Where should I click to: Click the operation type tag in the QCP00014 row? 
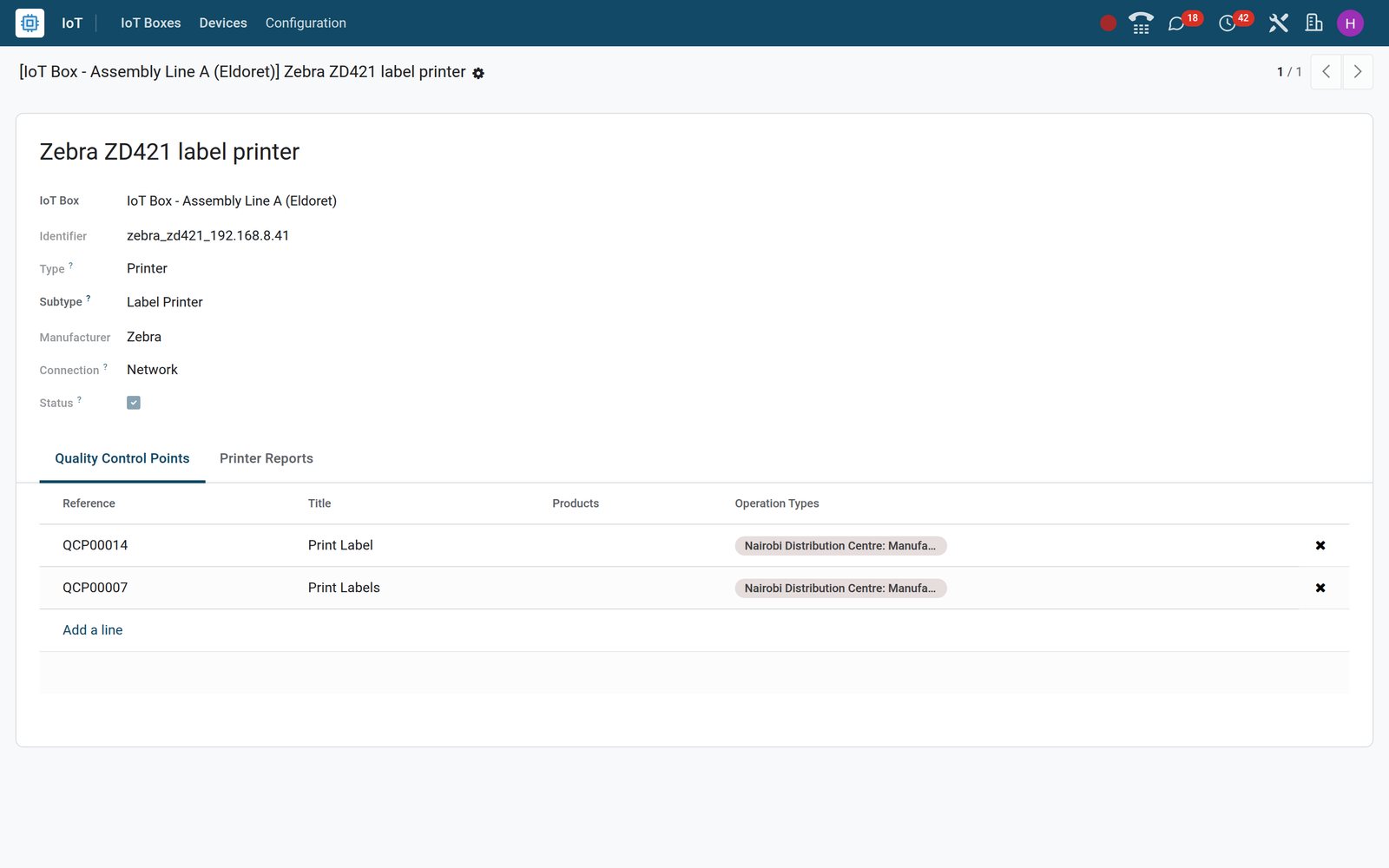click(840, 546)
